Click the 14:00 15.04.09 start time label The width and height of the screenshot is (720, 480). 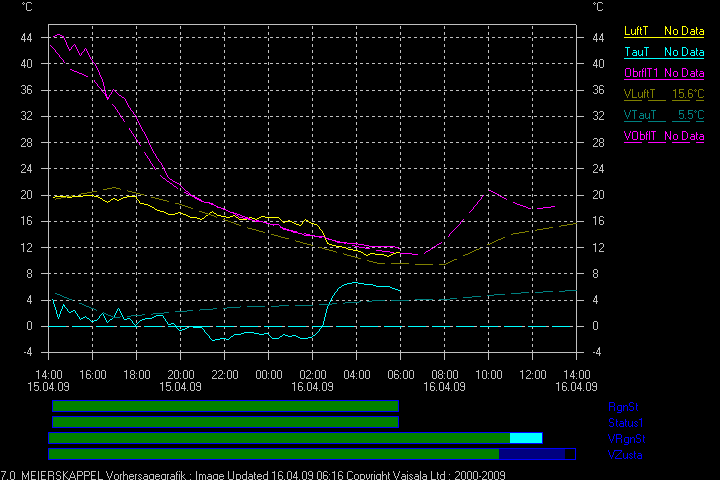click(x=48, y=381)
